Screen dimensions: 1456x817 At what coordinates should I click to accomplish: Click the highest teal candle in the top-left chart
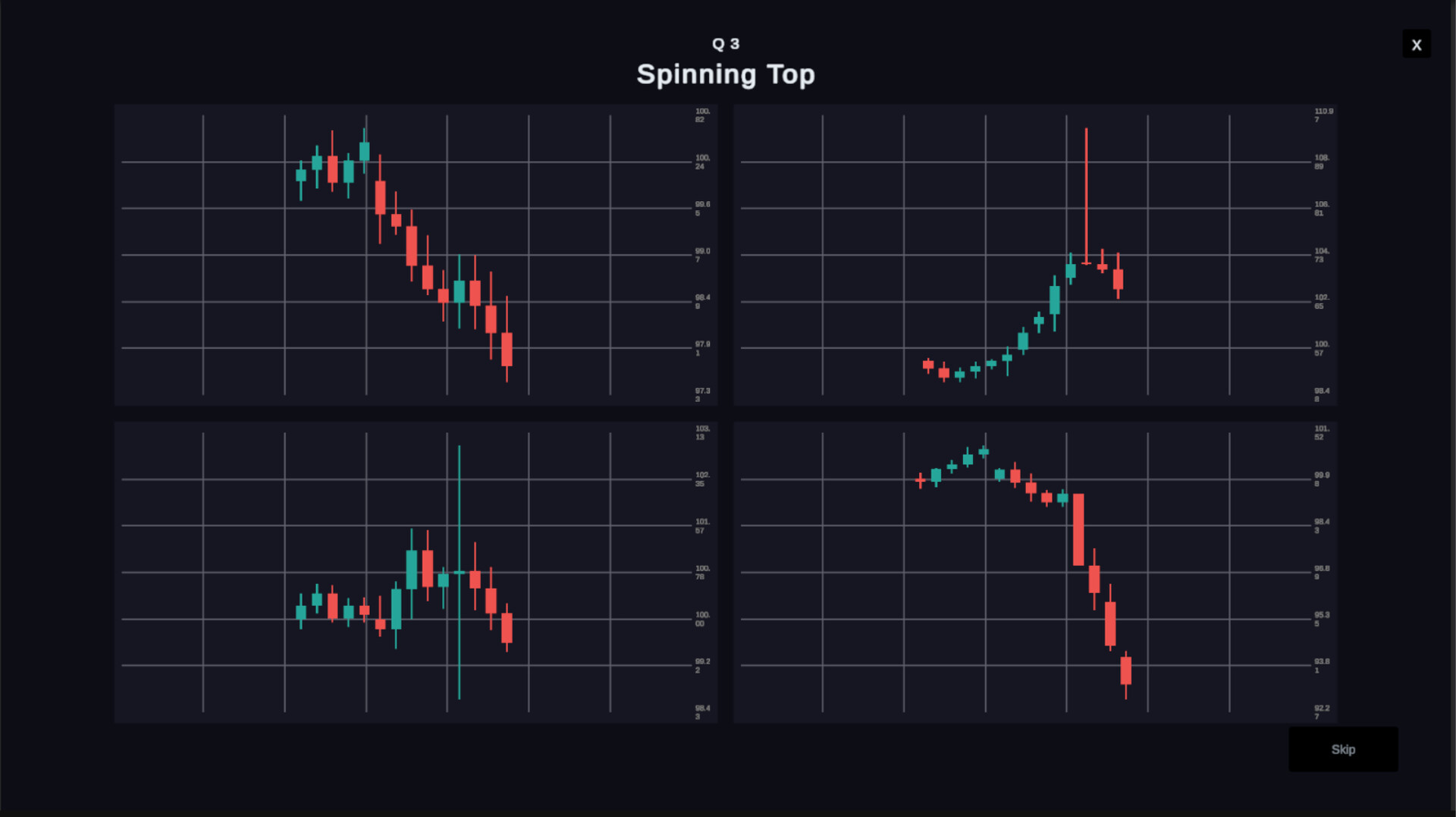365,152
